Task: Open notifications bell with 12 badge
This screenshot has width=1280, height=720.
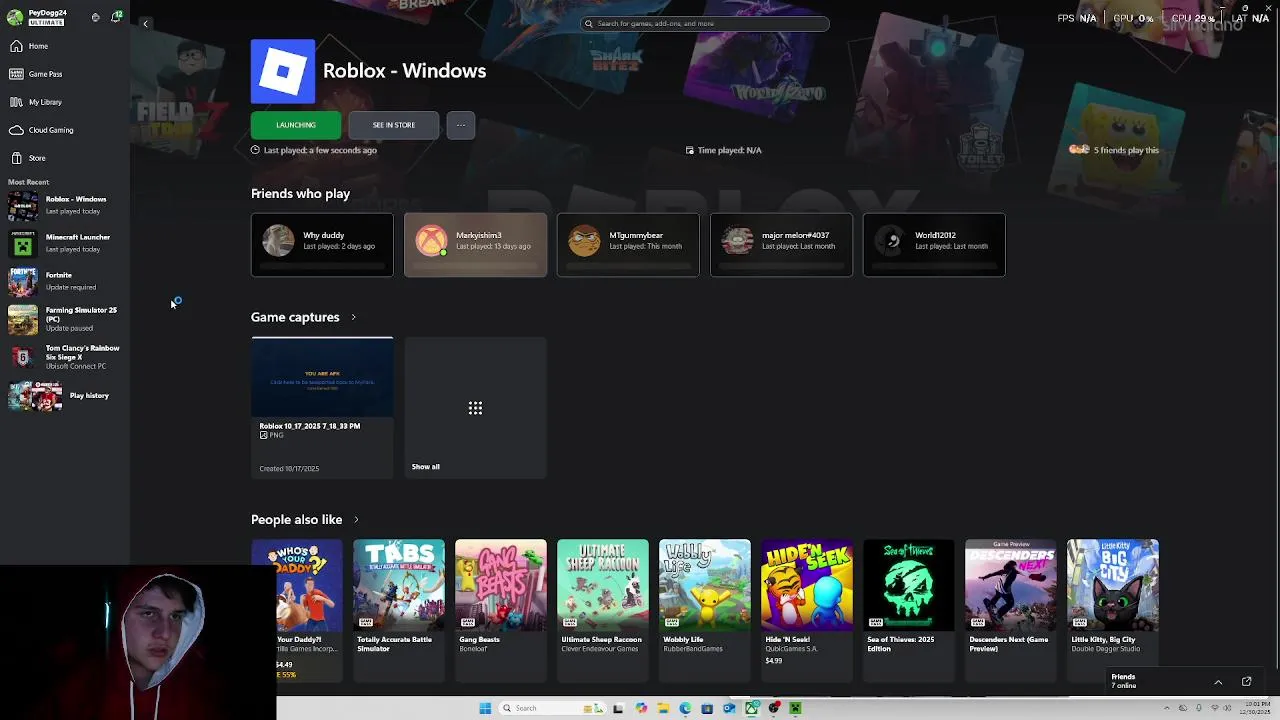Action: (116, 17)
